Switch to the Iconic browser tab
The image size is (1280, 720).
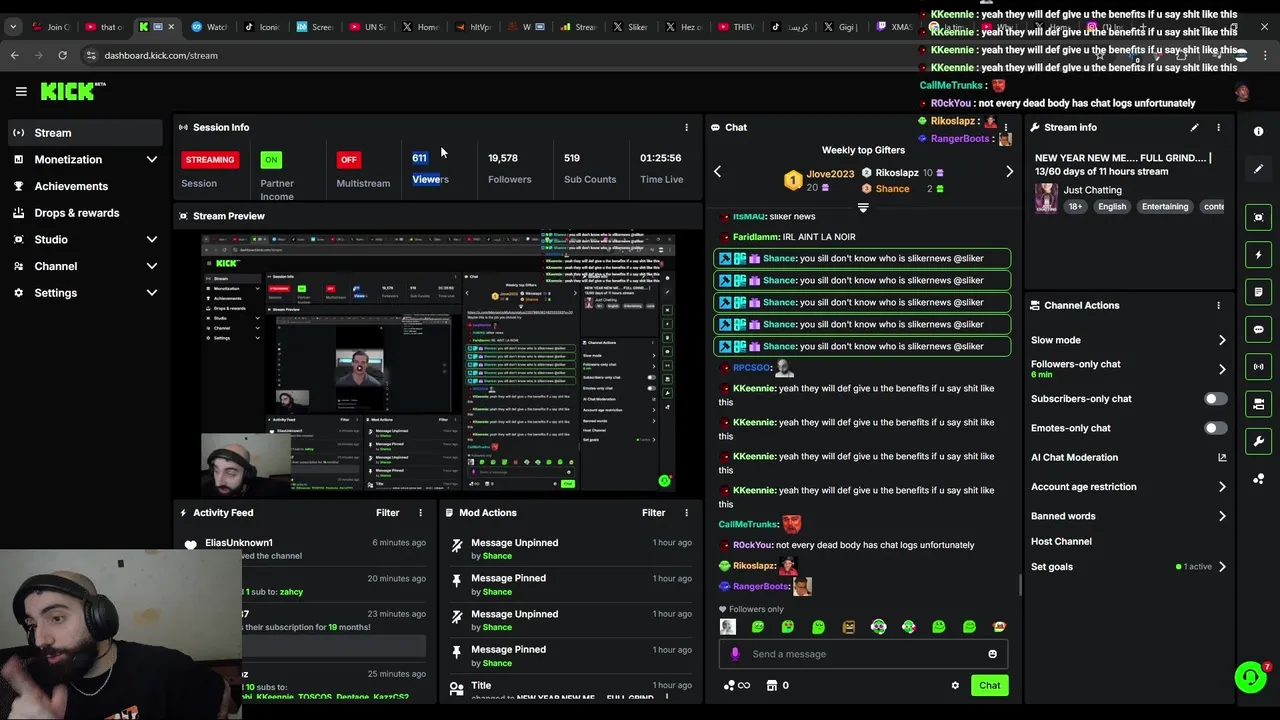[262, 27]
